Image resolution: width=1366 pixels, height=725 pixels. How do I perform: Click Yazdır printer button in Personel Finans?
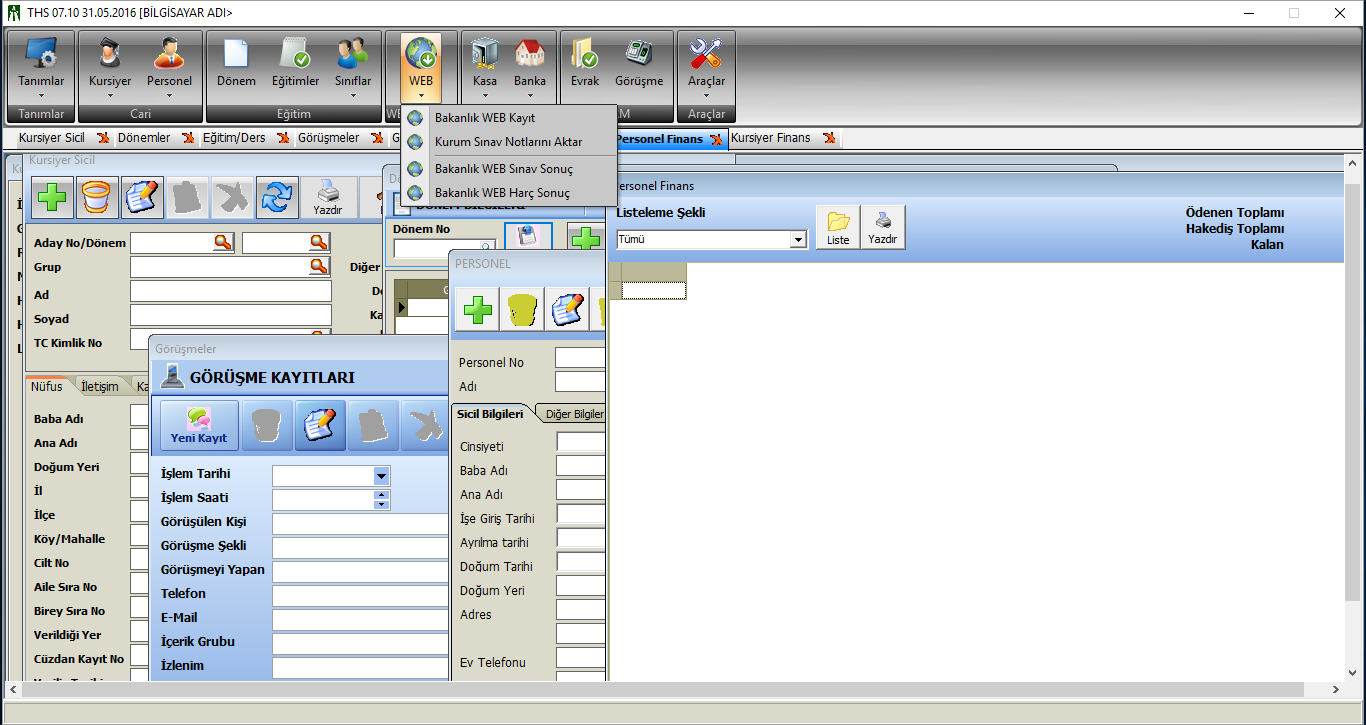pyautogui.click(x=883, y=227)
